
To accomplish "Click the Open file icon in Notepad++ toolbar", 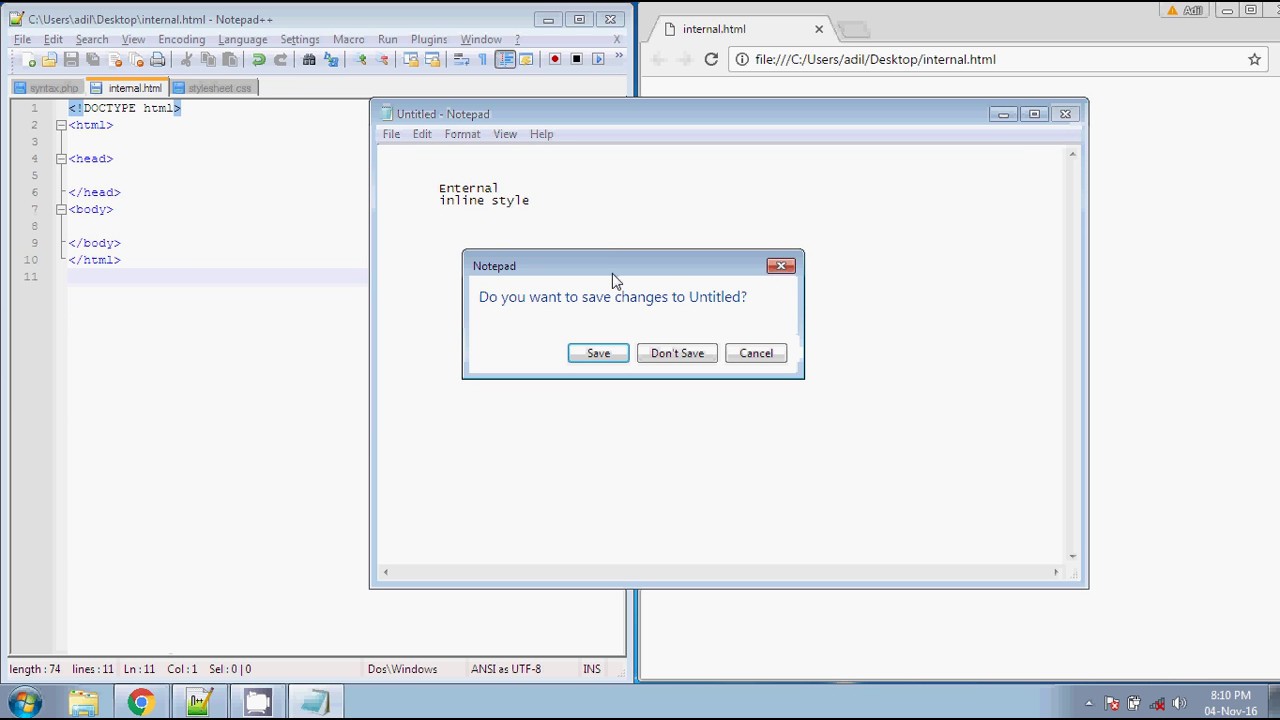I will pos(49,60).
